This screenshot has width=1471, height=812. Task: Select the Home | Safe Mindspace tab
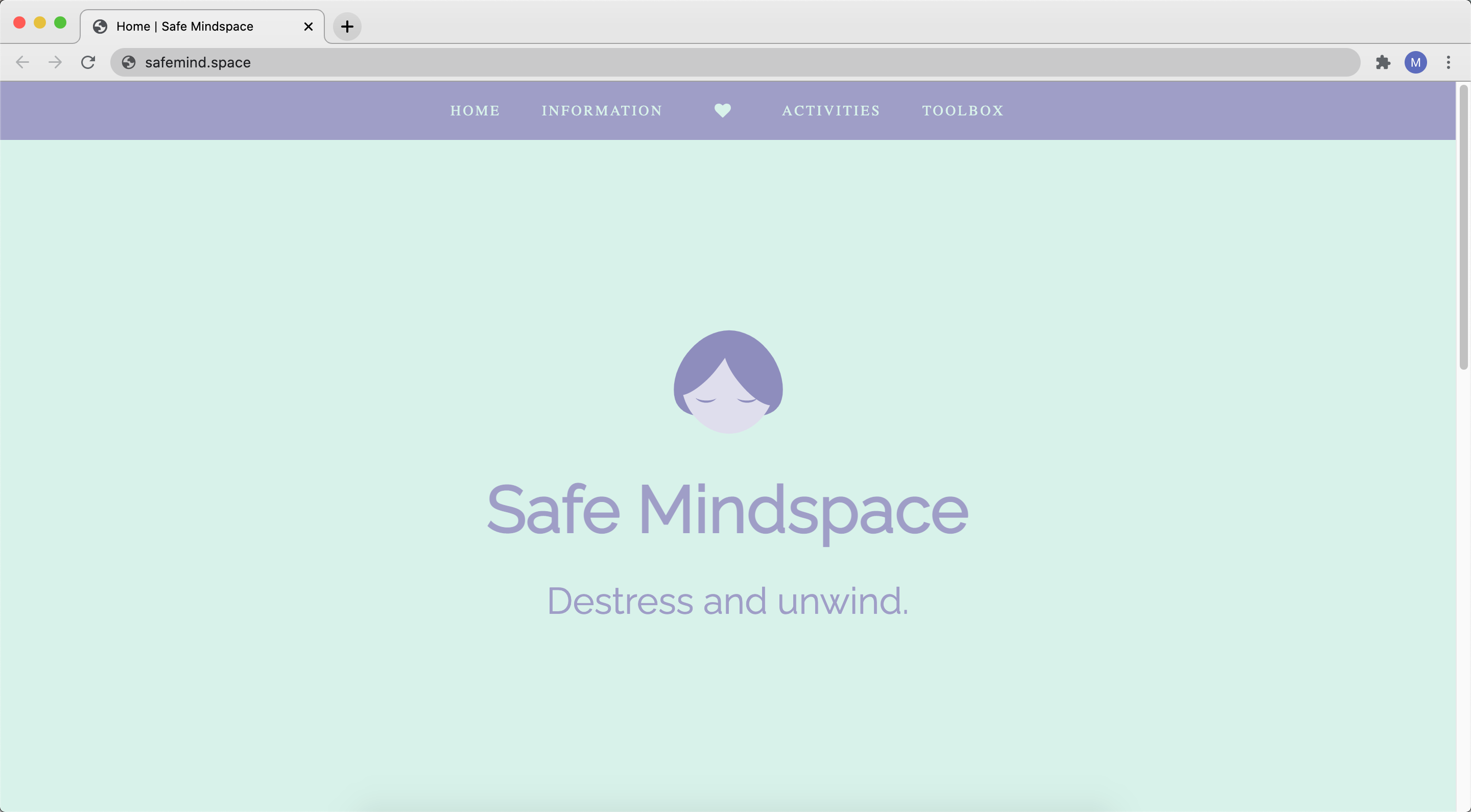coord(184,26)
